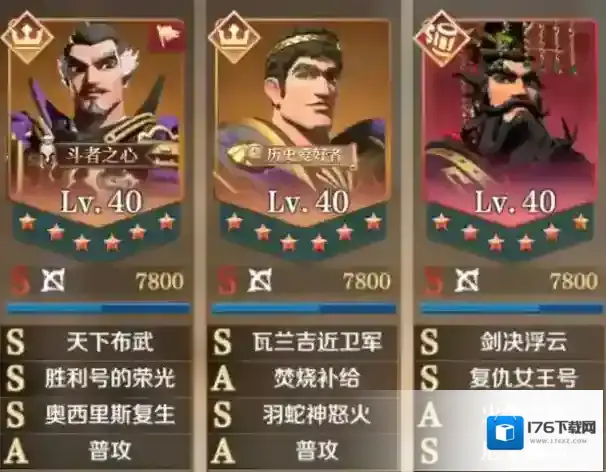
Task: Choose the 羽蛇神怒火 skill row
Action: (x=303, y=414)
